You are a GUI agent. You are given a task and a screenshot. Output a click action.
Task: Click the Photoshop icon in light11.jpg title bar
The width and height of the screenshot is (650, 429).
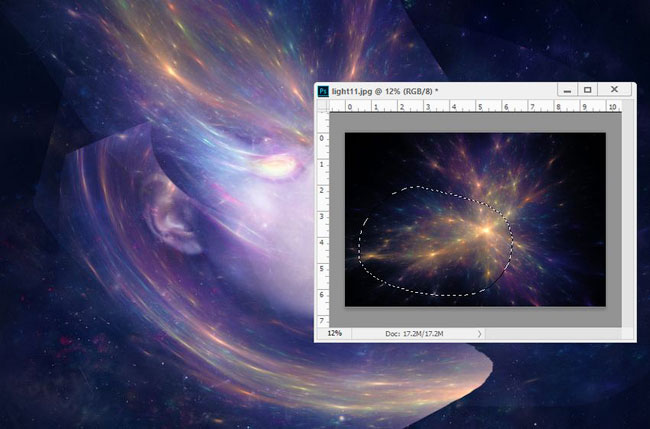pos(323,91)
